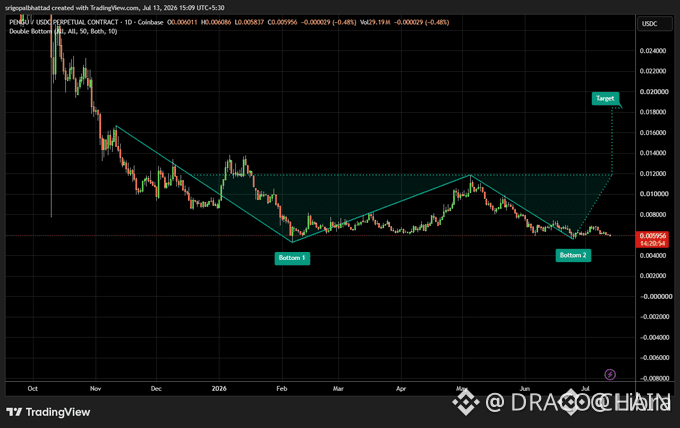Click the Double Bottom indicator legend
Viewport: 680px width, 428px height.
[63, 31]
